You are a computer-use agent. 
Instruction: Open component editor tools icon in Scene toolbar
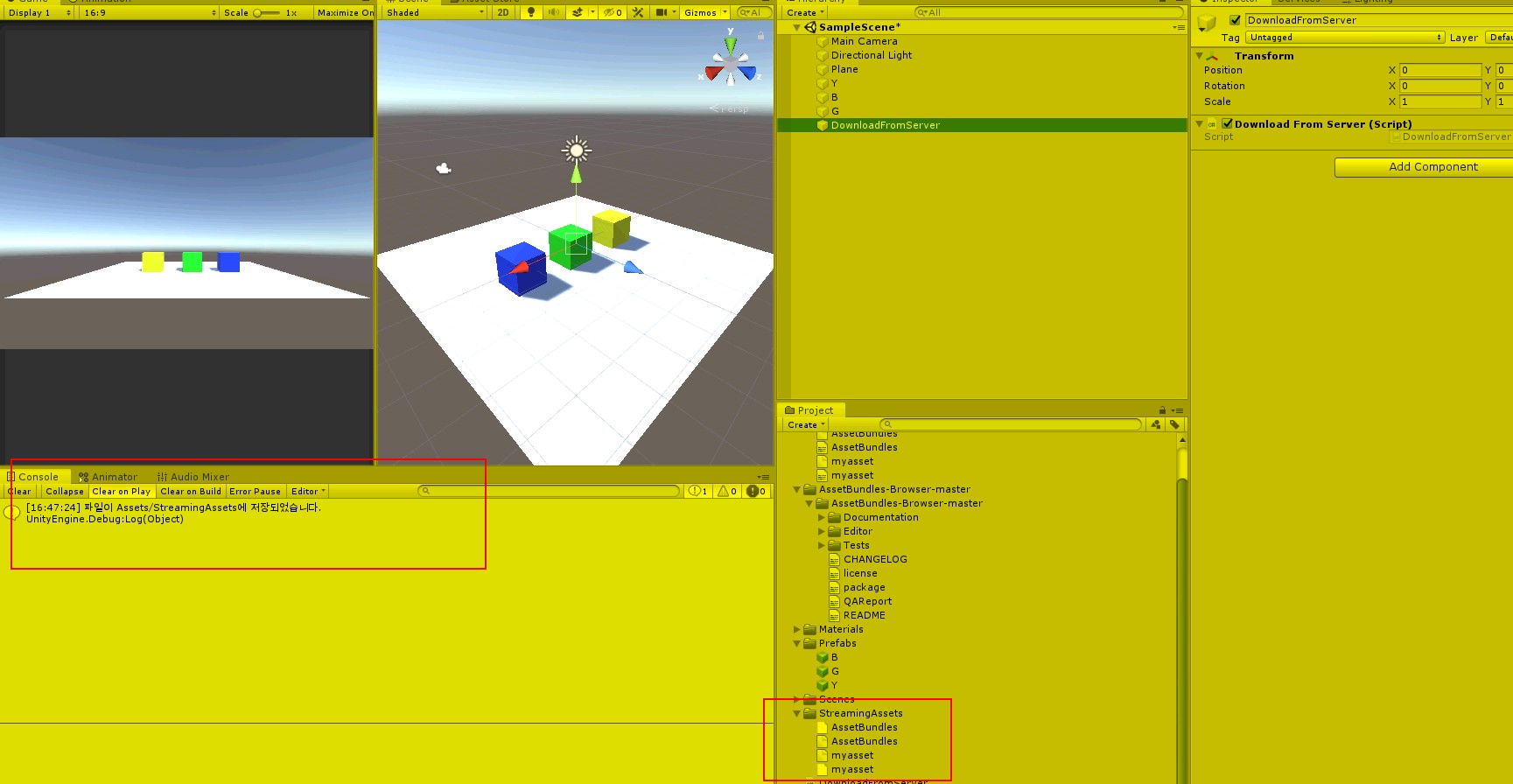[x=638, y=12]
